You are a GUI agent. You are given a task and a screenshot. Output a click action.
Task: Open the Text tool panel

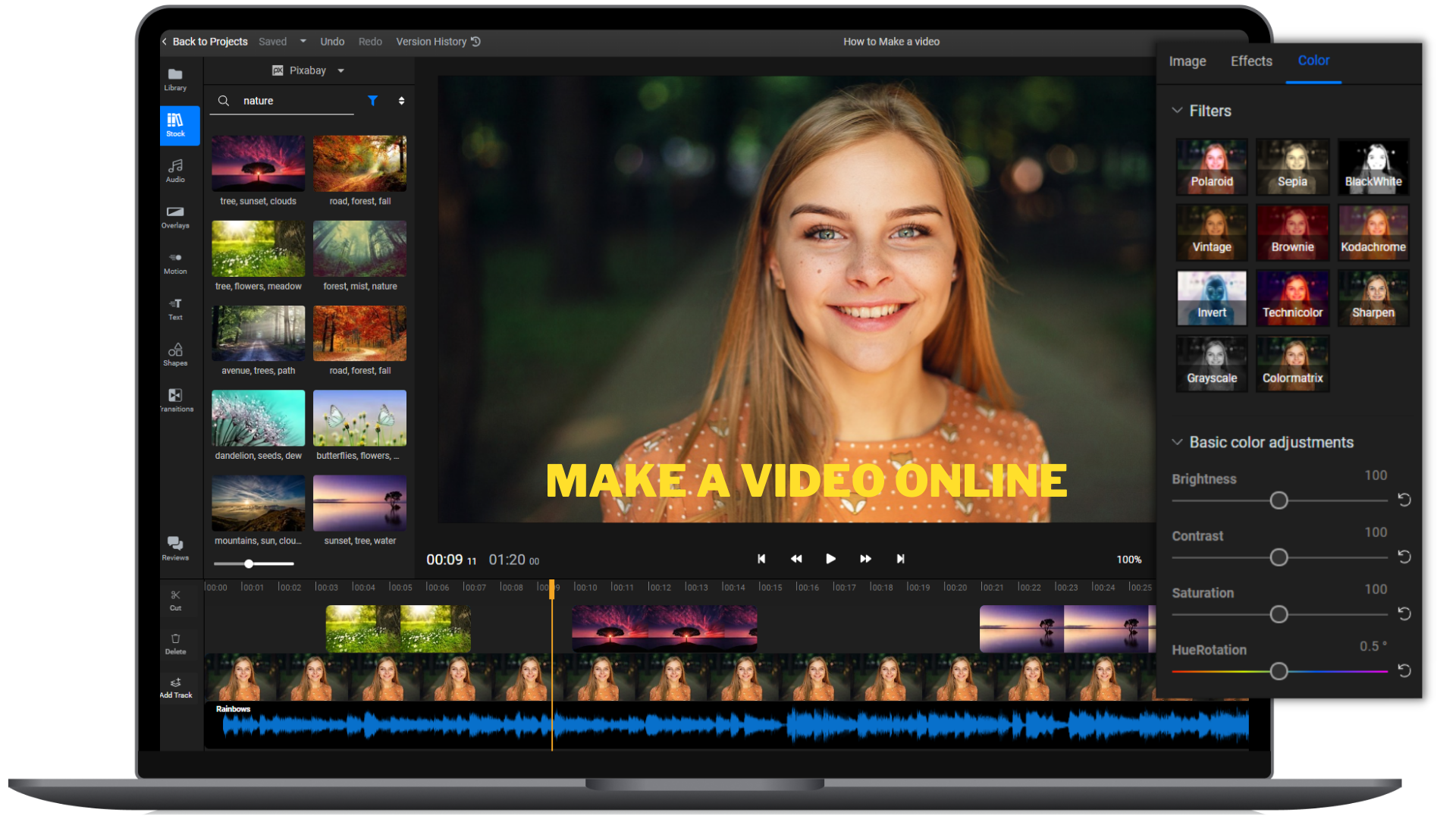point(175,309)
